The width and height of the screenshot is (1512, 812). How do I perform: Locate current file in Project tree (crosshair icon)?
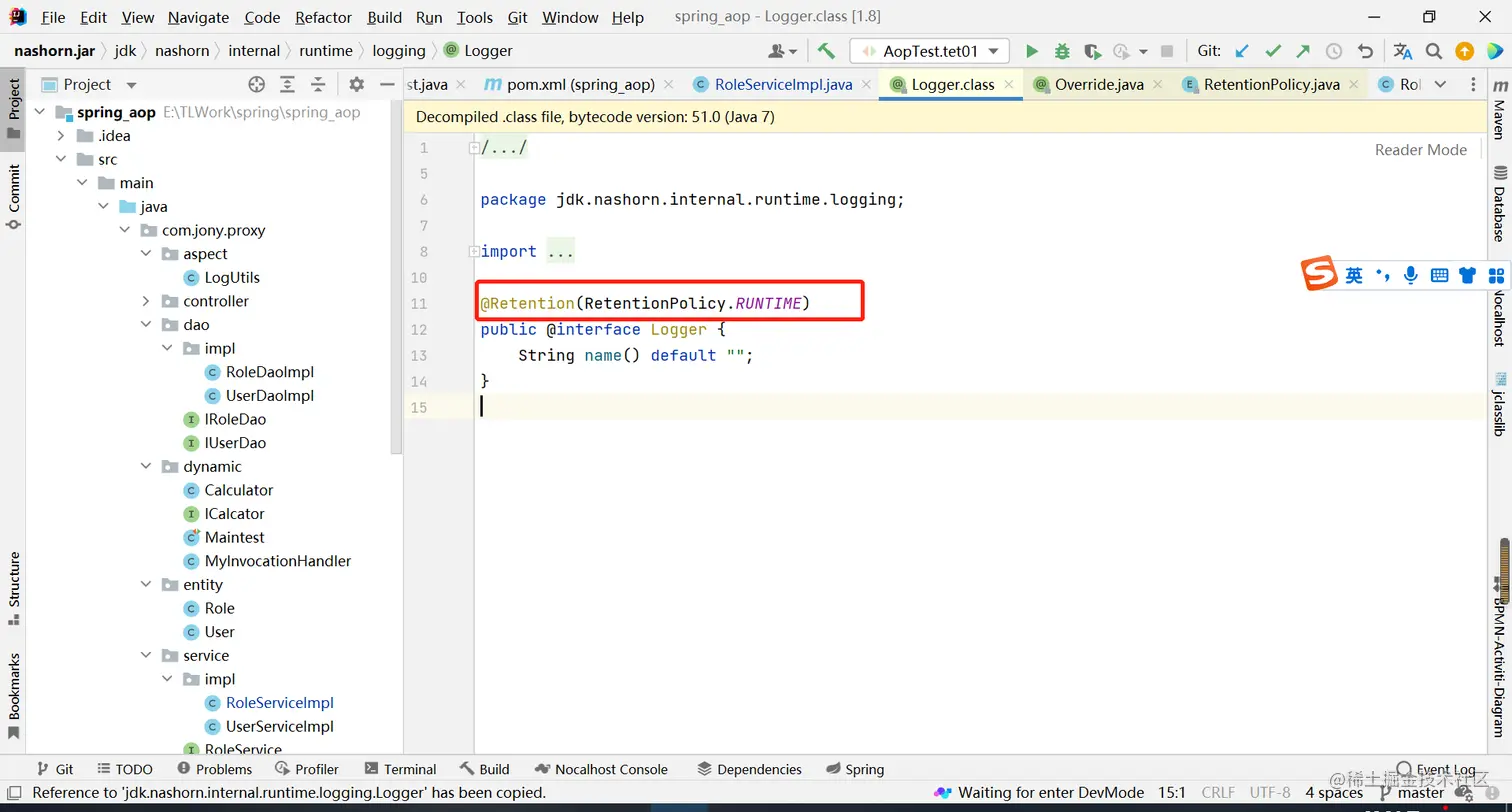257,85
